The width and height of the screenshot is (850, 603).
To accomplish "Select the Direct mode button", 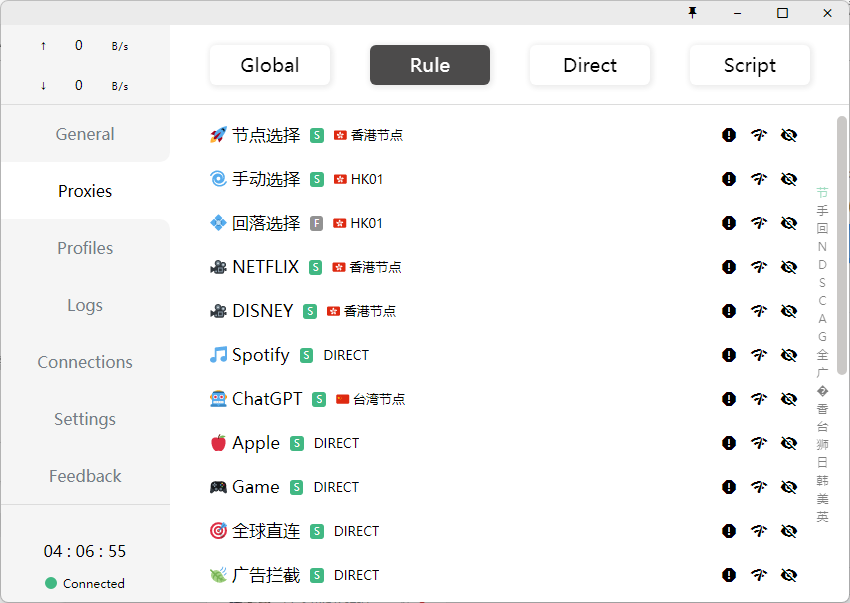I will click(590, 65).
